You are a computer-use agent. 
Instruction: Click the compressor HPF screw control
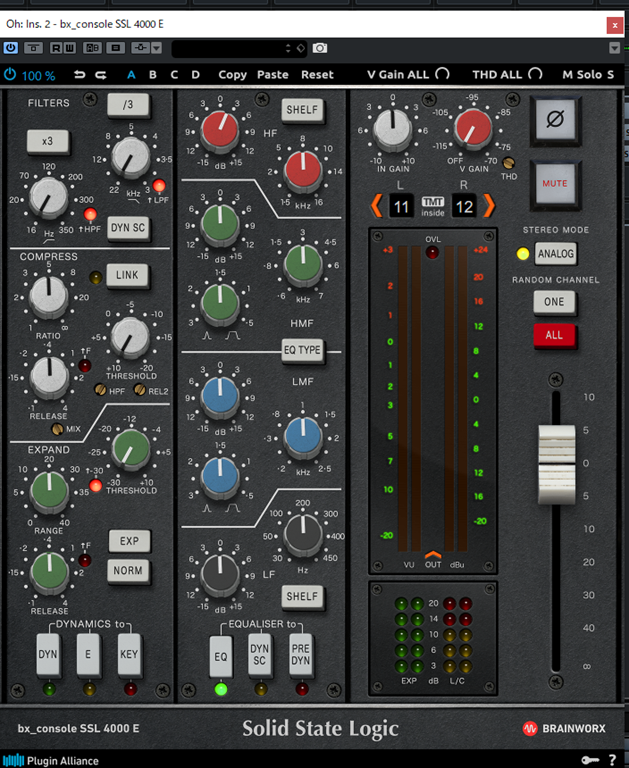point(100,390)
